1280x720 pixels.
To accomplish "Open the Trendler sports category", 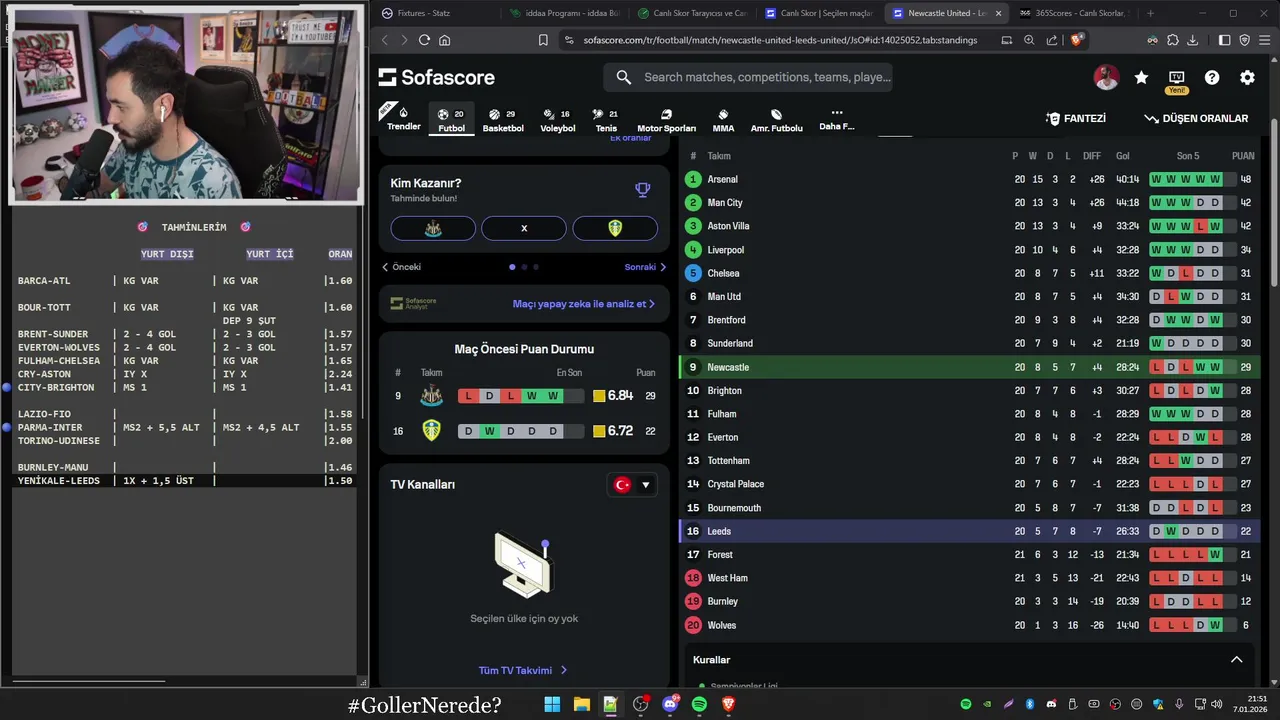I will click(404, 118).
